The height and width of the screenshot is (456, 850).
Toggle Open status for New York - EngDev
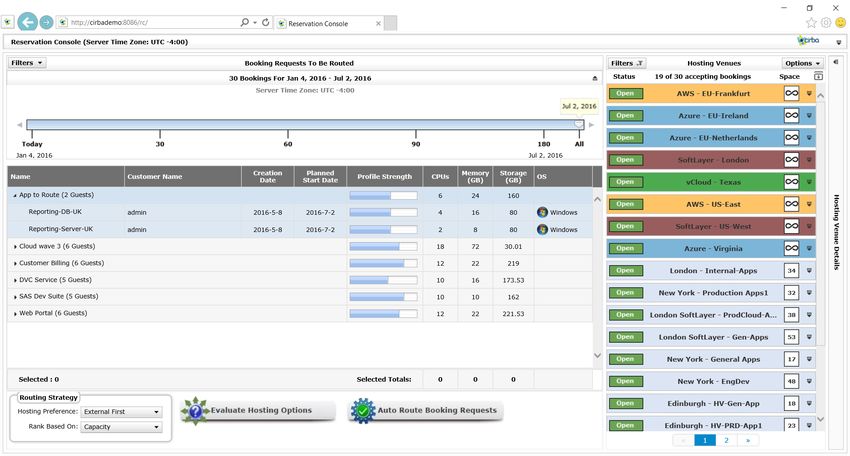(x=626, y=381)
